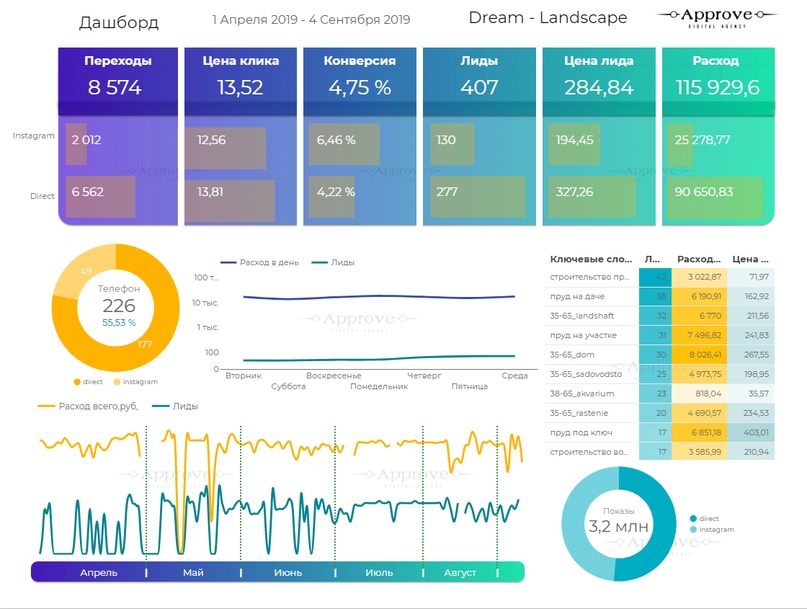Toggle direct legend dot under phone donut
The width and height of the screenshot is (807, 609).
point(77,382)
